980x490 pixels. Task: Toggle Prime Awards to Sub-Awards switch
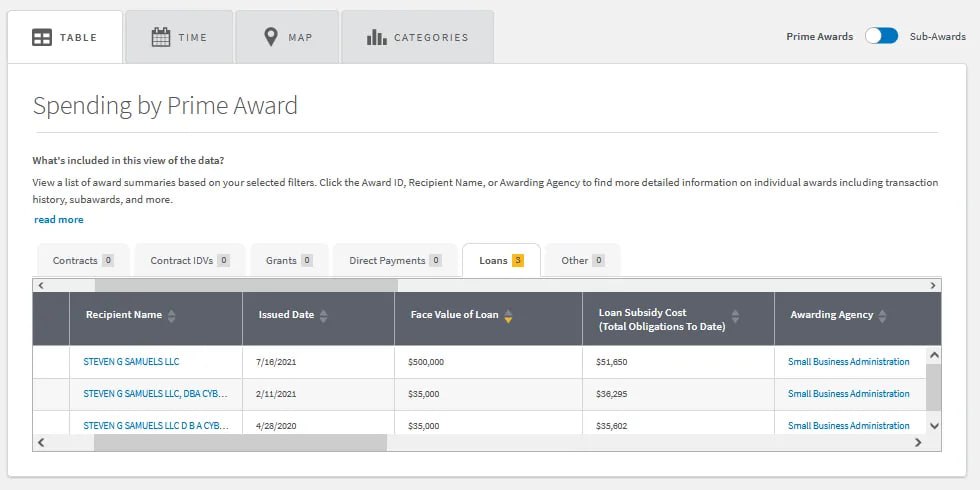881,36
